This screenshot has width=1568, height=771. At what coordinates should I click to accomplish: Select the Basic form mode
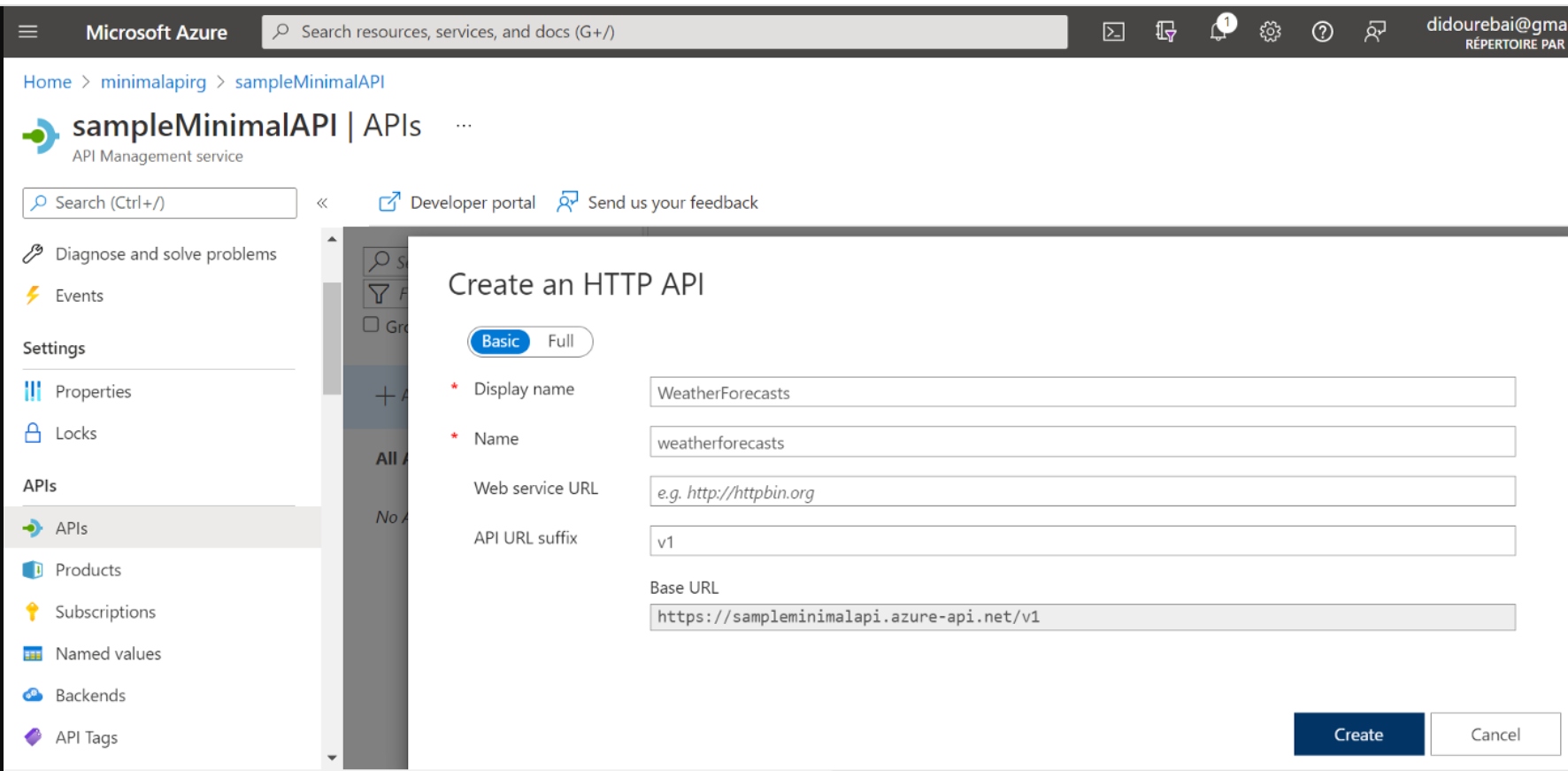coord(500,342)
